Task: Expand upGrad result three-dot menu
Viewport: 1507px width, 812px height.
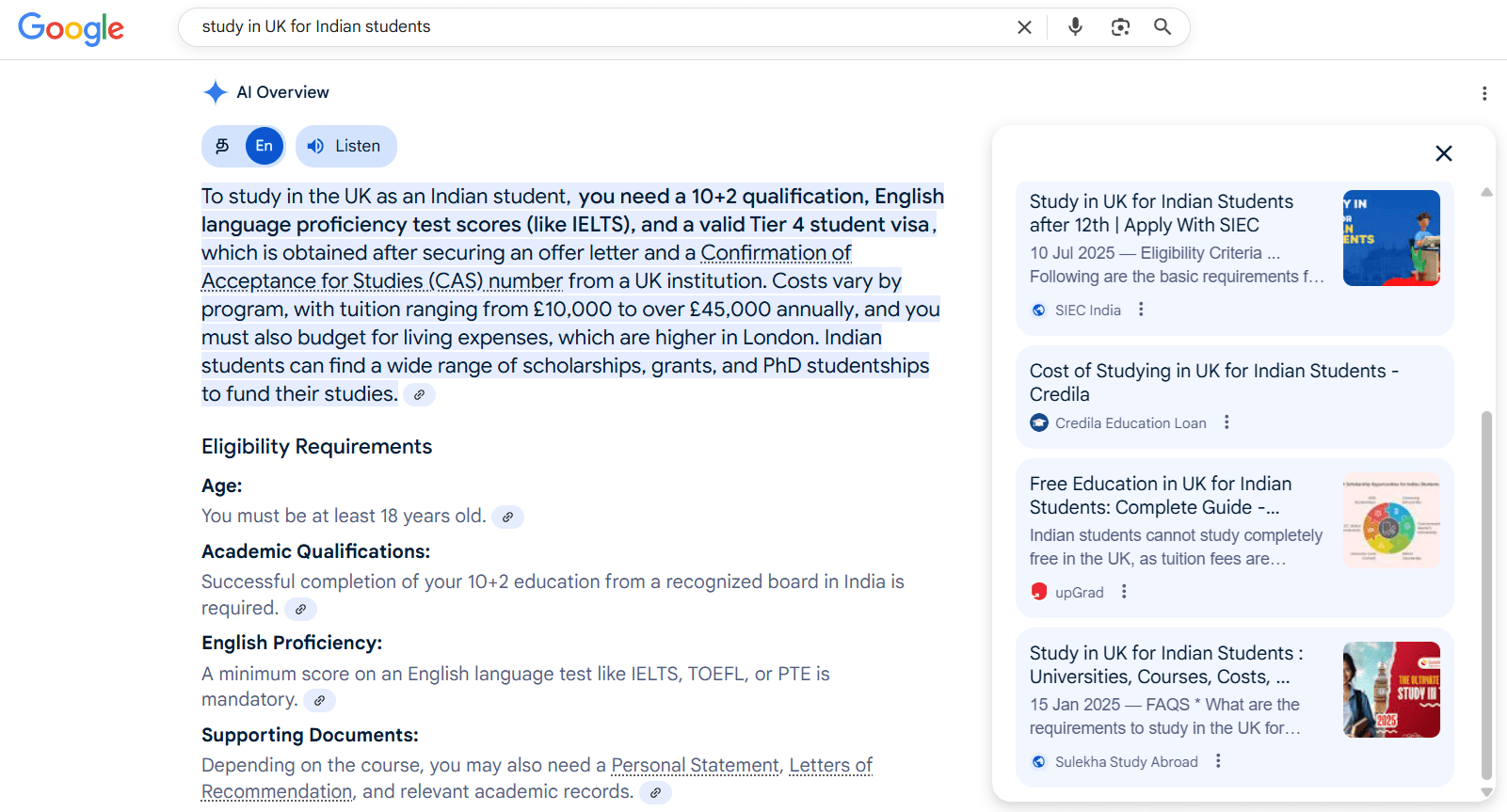Action: [x=1124, y=592]
